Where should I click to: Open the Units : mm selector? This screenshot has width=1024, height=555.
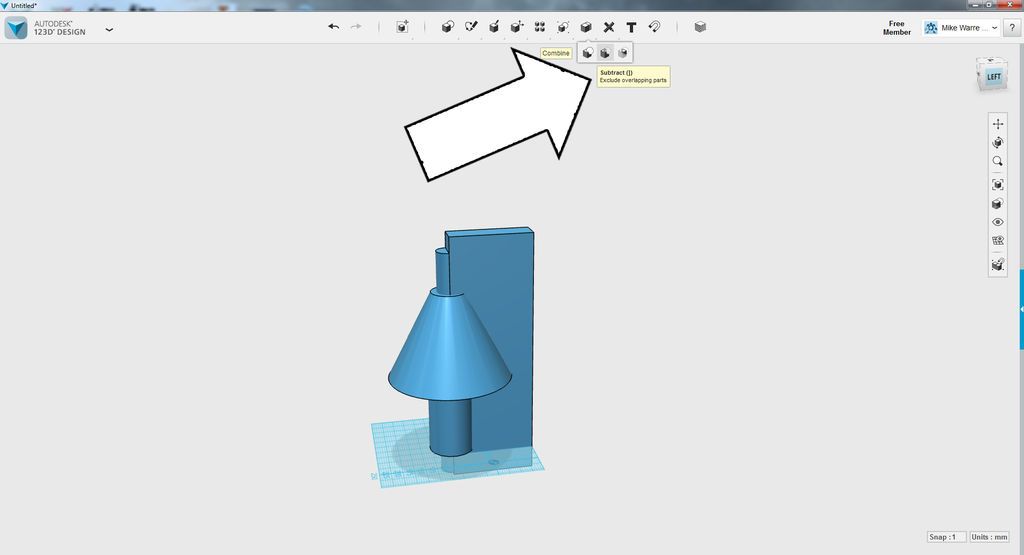[x=989, y=537]
